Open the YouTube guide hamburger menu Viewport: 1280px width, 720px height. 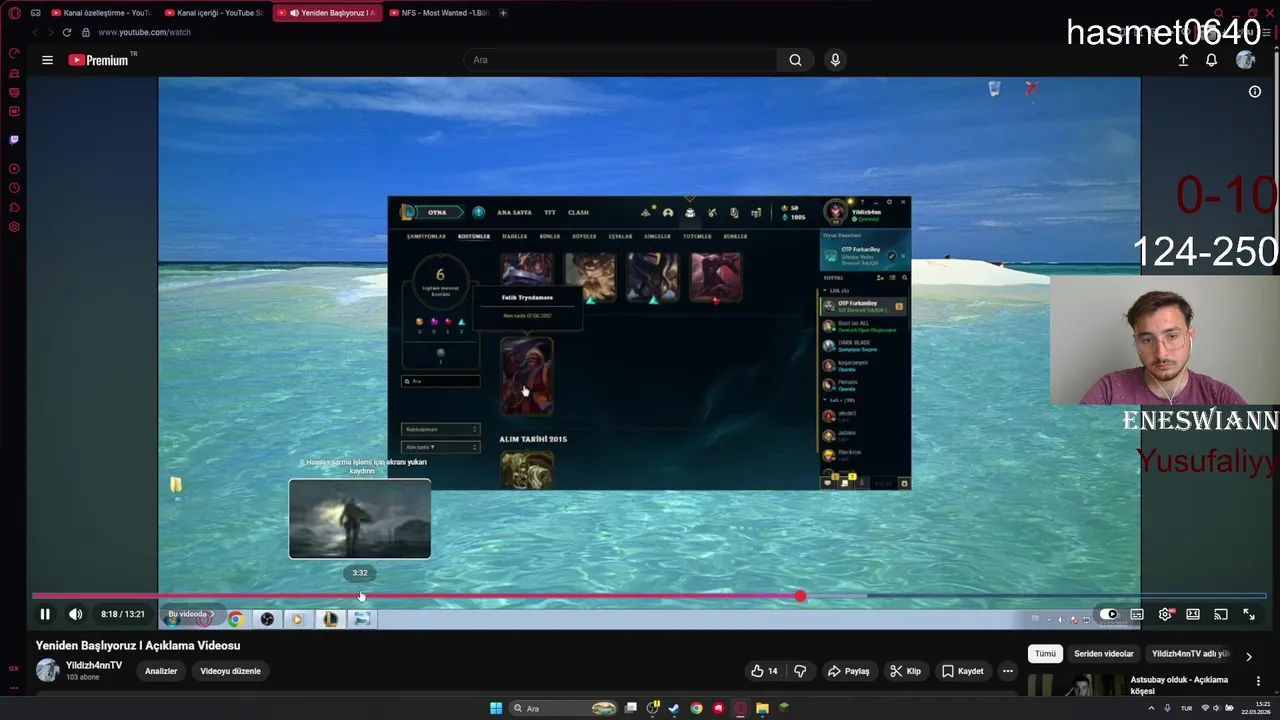[x=47, y=60]
